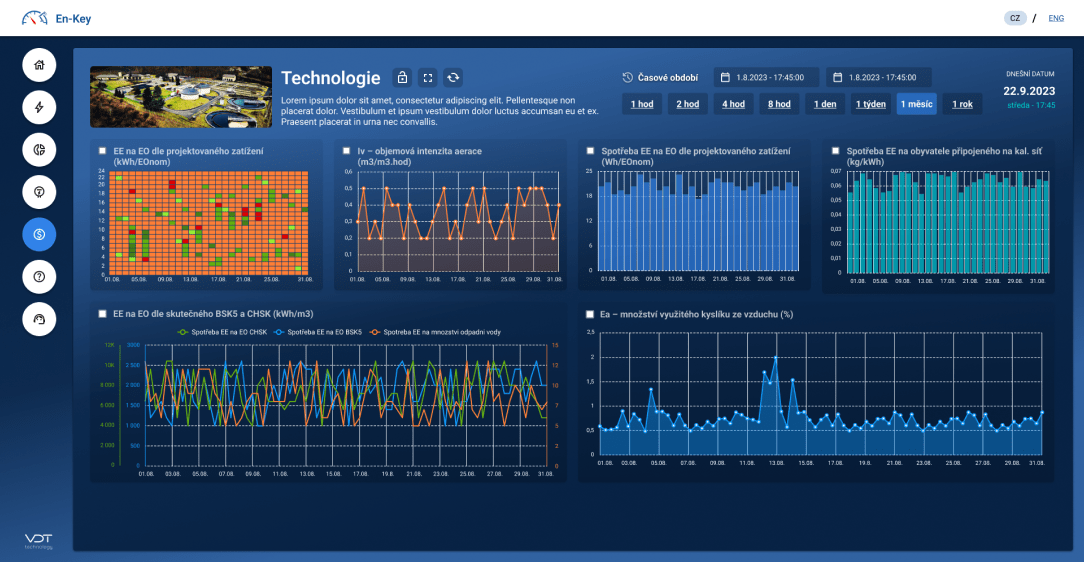1084x562 pixels.
Task: Open the end date picker field
Action: [x=878, y=77]
